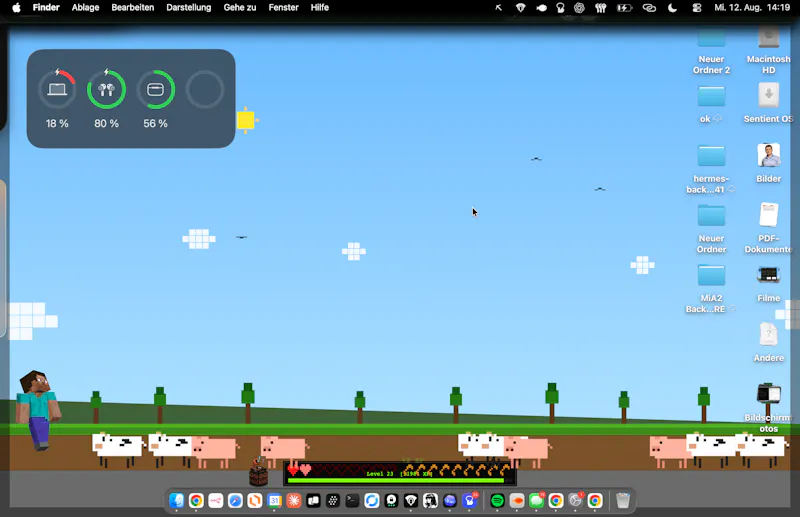This screenshot has height=517, width=800.
Task: Select the Macintosh HD drive icon
Action: (768, 38)
